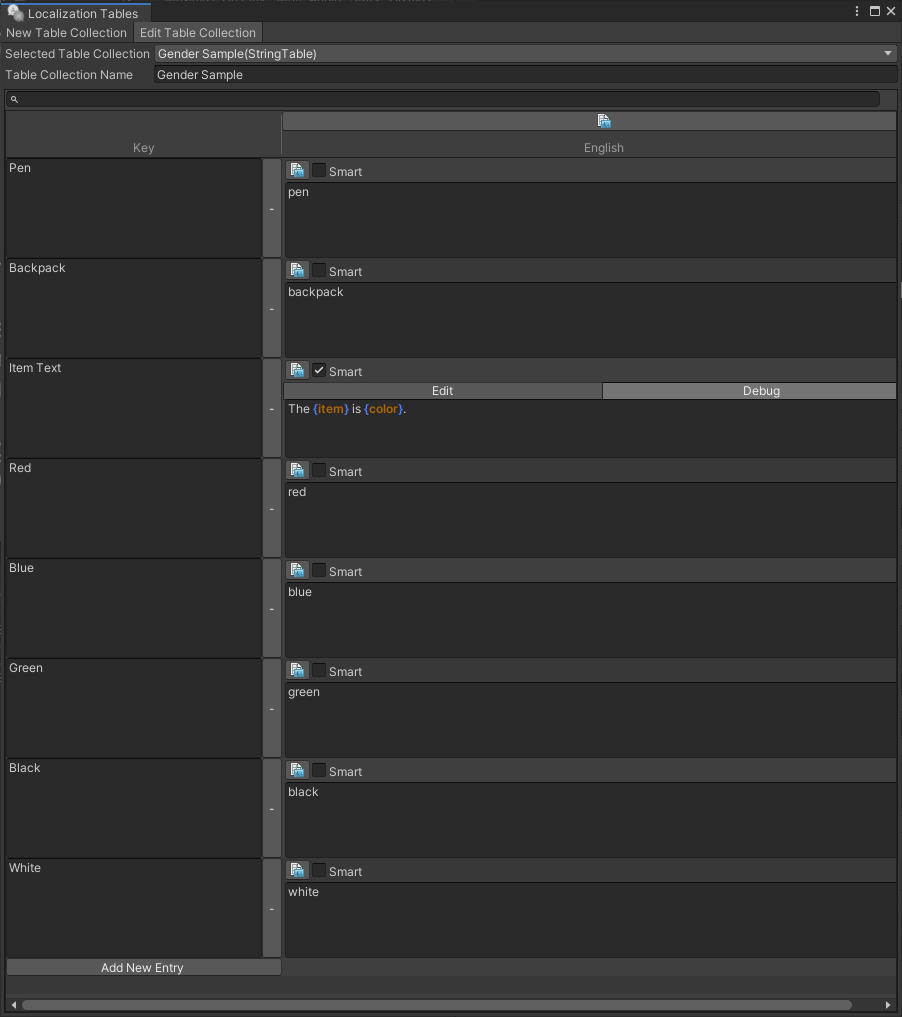Open the window options three-dot menu

coord(857,11)
